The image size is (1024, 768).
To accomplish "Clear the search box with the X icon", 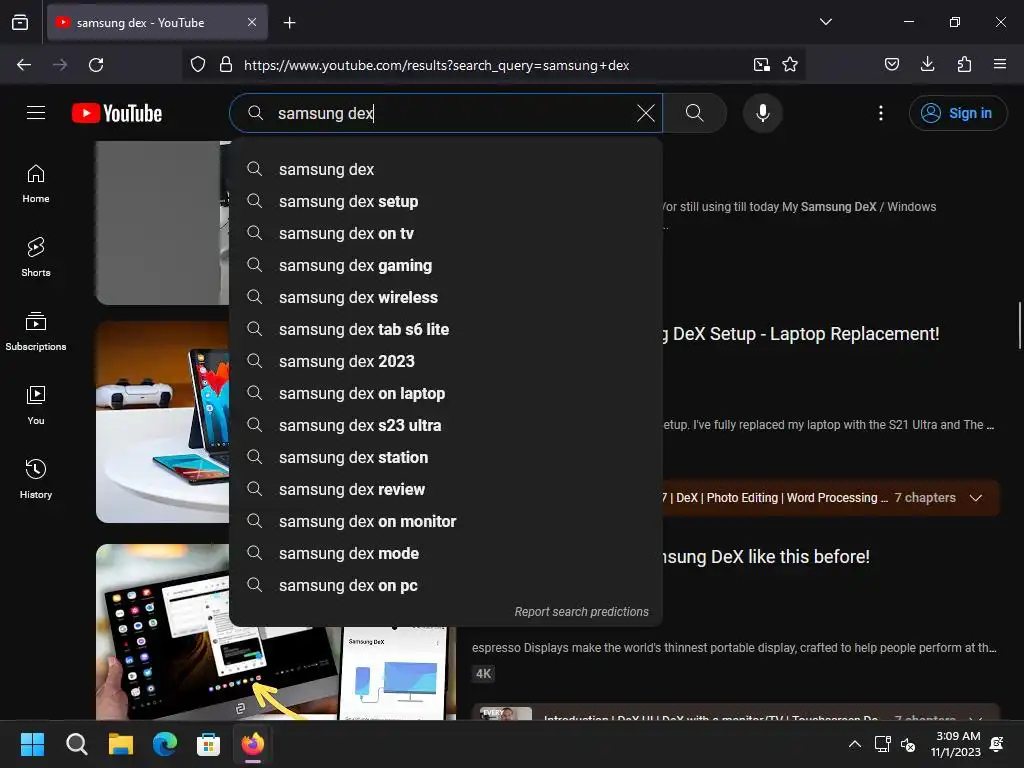I will 645,113.
